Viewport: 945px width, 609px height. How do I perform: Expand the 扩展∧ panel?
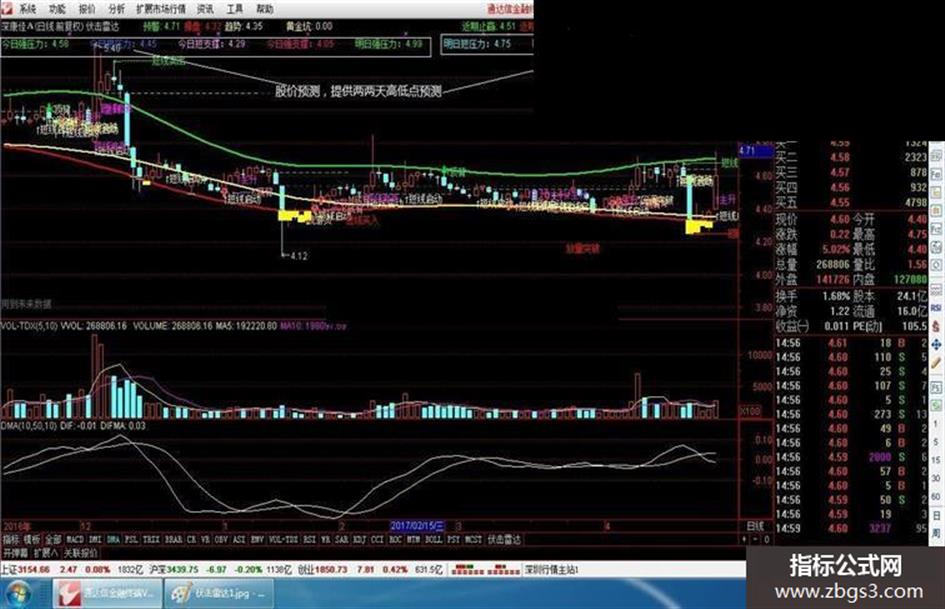tap(46, 552)
